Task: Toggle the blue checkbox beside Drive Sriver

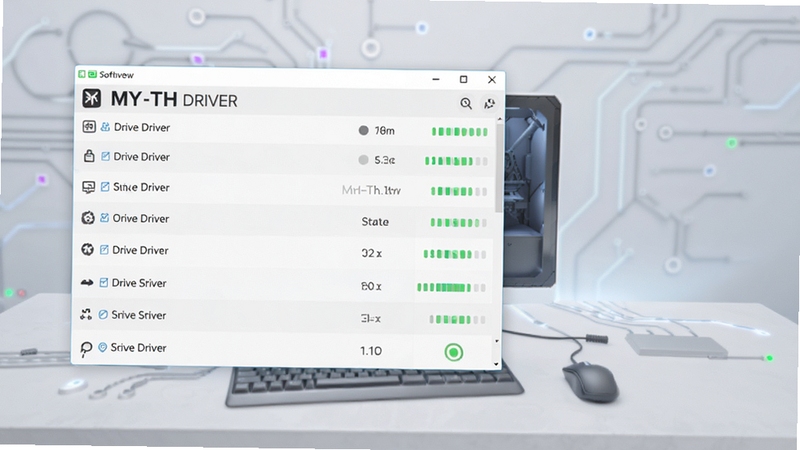Action: pos(104,282)
